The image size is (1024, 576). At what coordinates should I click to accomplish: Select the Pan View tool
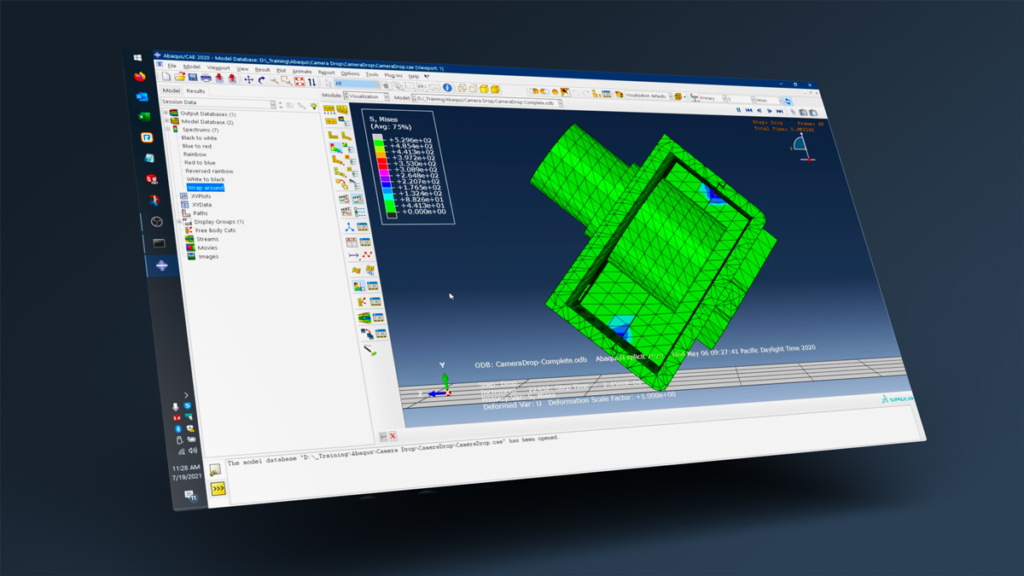coord(249,78)
